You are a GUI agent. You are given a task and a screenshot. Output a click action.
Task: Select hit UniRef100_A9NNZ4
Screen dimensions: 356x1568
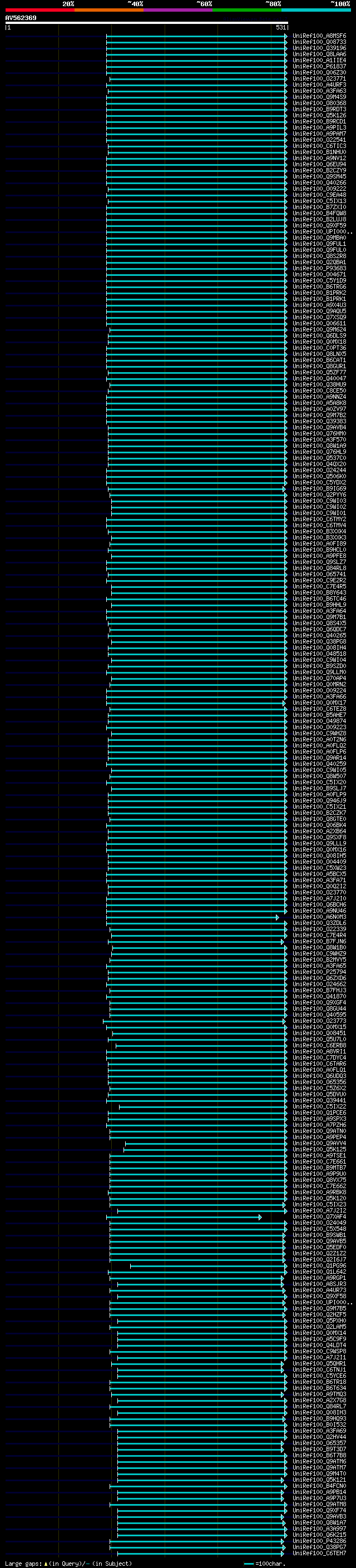(319, 397)
